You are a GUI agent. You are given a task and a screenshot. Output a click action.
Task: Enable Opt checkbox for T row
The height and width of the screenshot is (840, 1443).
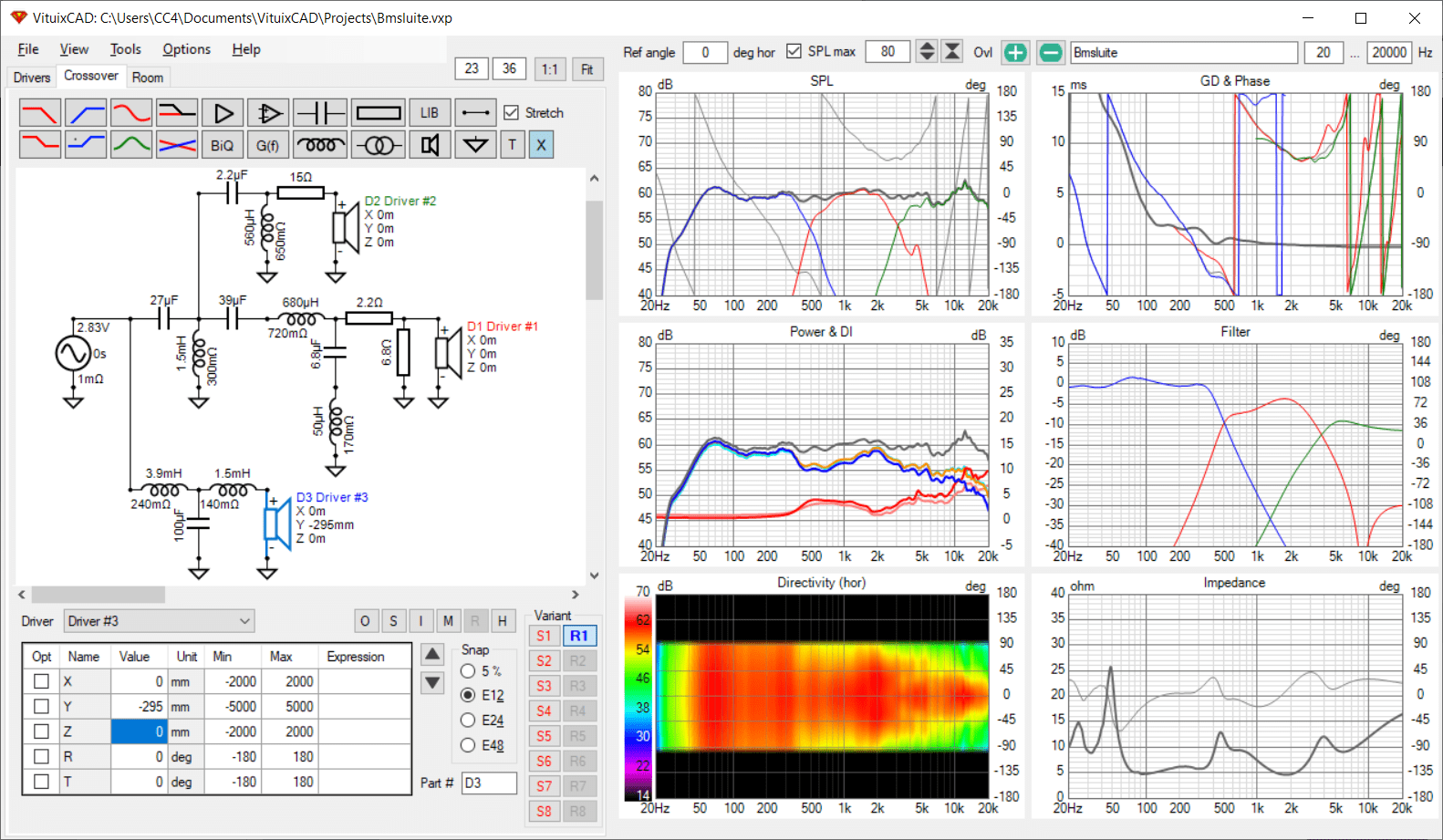41,782
